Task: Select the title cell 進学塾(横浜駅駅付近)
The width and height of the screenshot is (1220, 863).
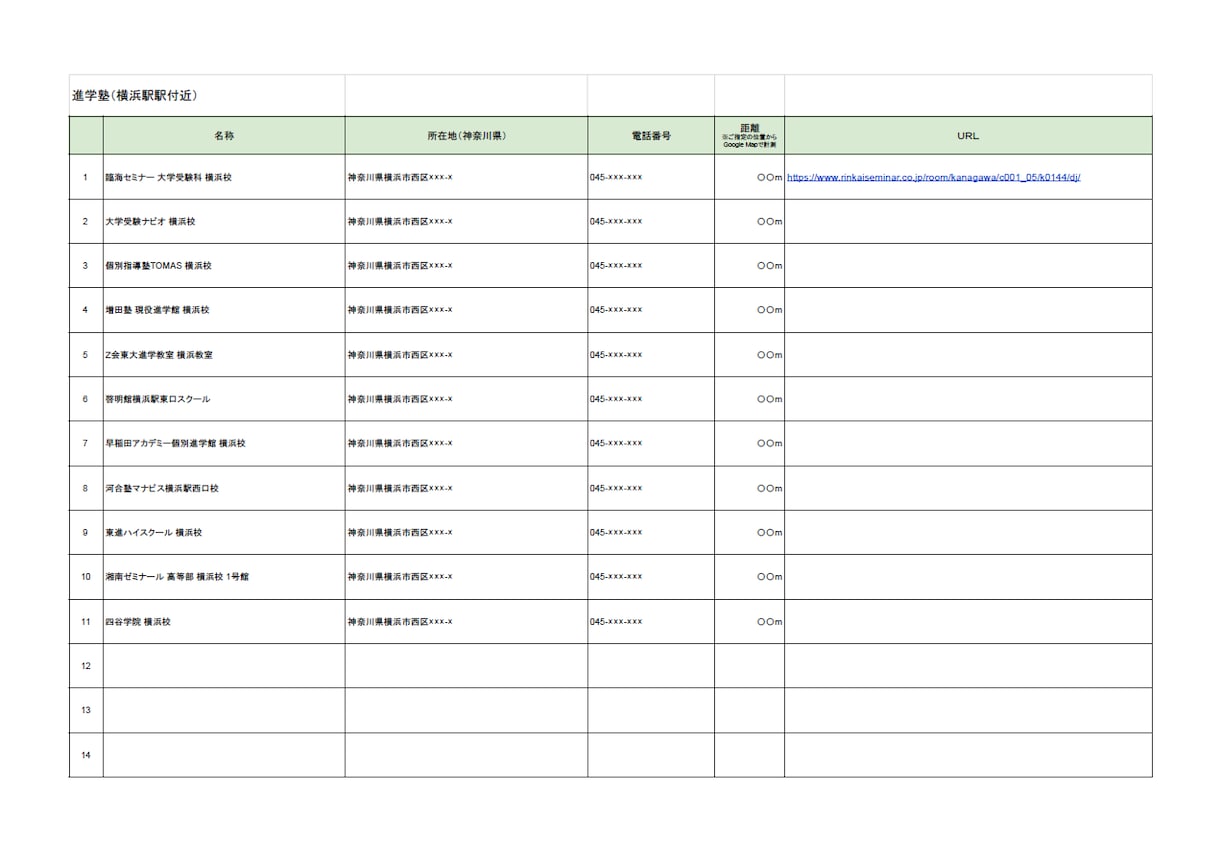Action: click(x=207, y=96)
